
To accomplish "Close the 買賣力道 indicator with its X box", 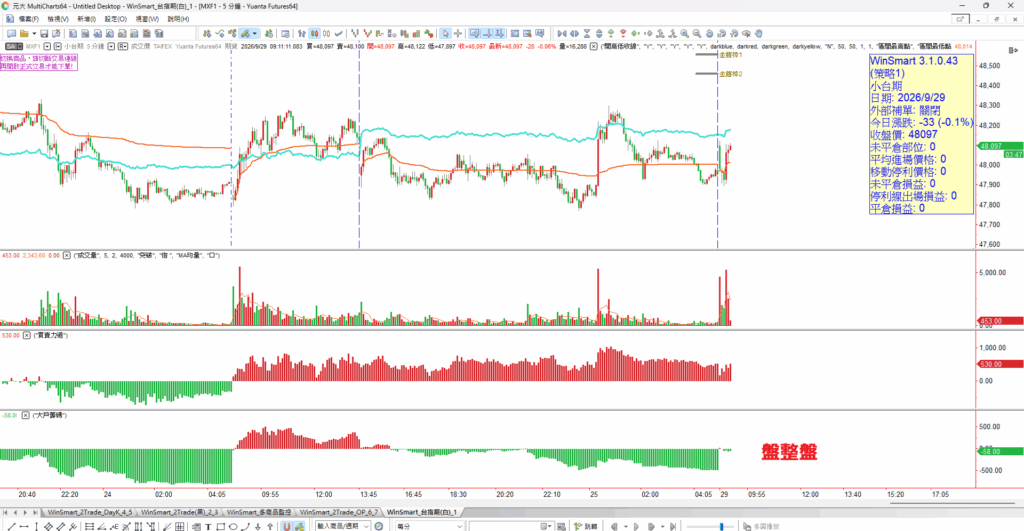I will click(27, 335).
